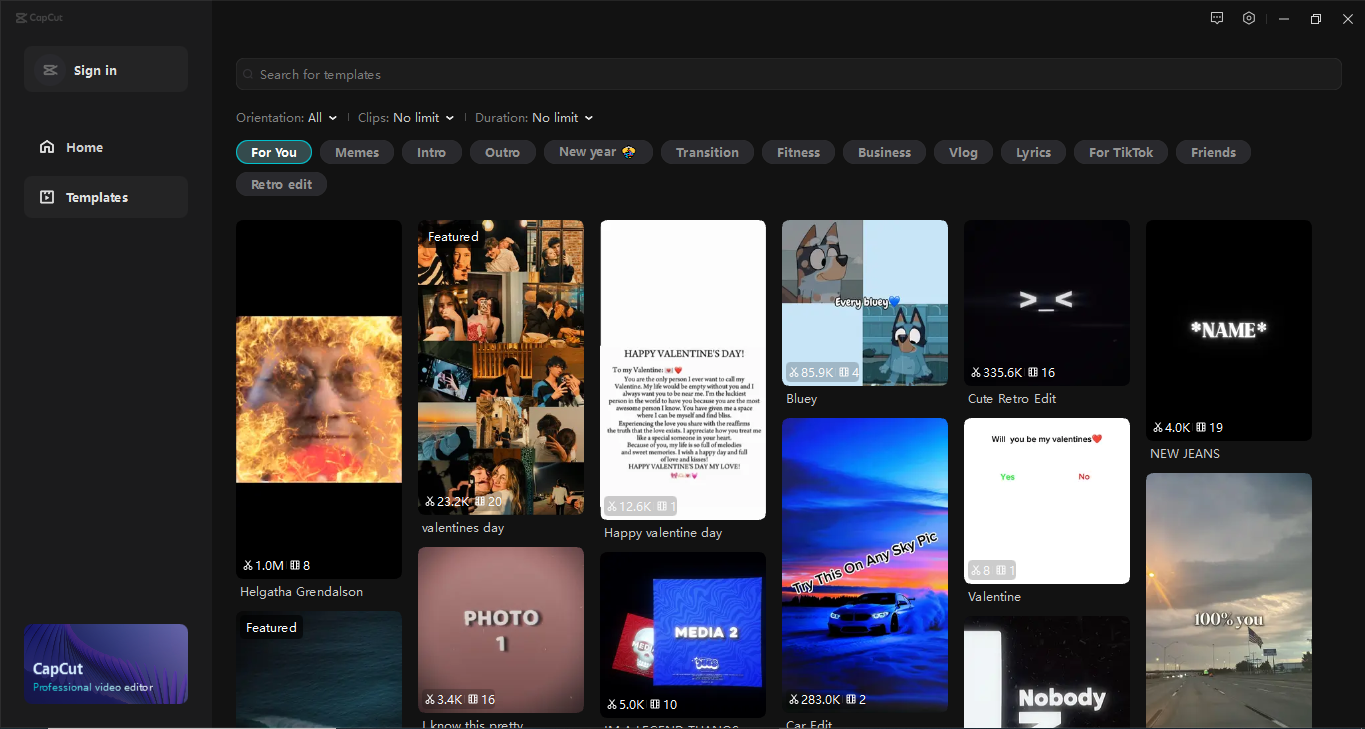Viewport: 1365px width, 729px height.
Task: Toggle the Retro edit template filter
Action: pos(281,184)
